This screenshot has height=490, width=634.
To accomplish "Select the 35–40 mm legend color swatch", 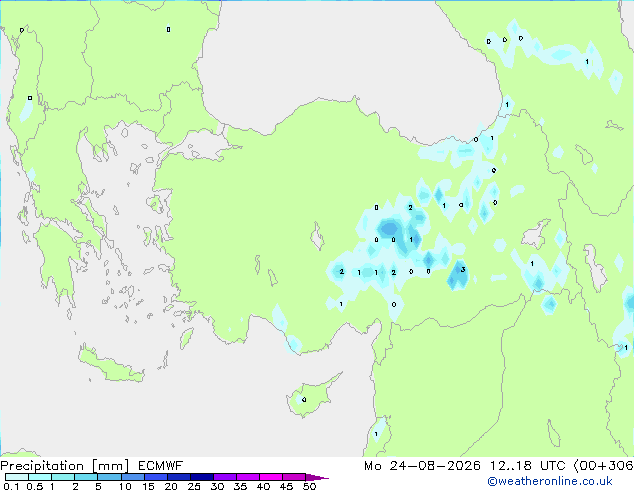I will (247, 477).
